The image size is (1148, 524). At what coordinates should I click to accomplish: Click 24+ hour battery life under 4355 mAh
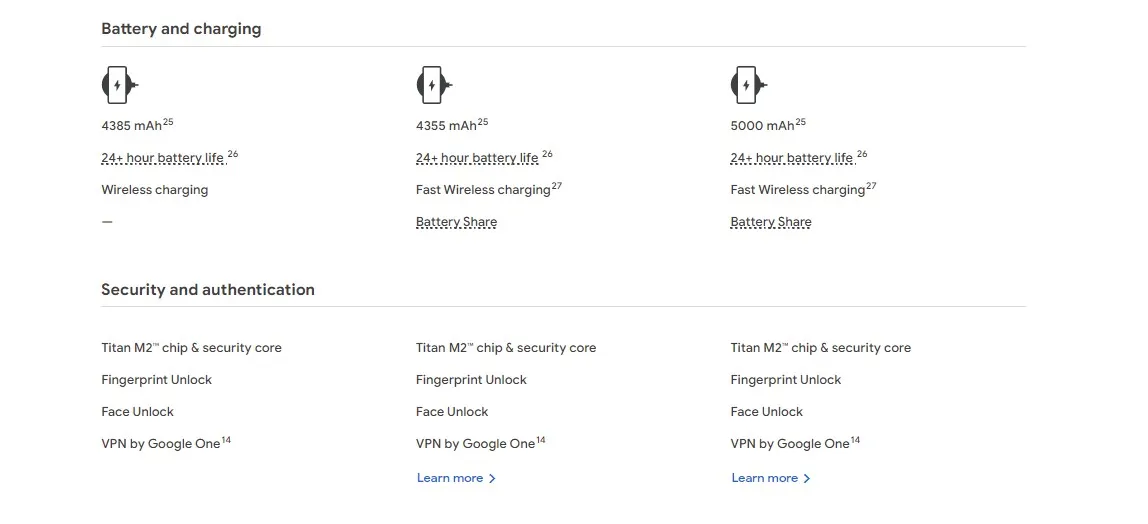(477, 157)
